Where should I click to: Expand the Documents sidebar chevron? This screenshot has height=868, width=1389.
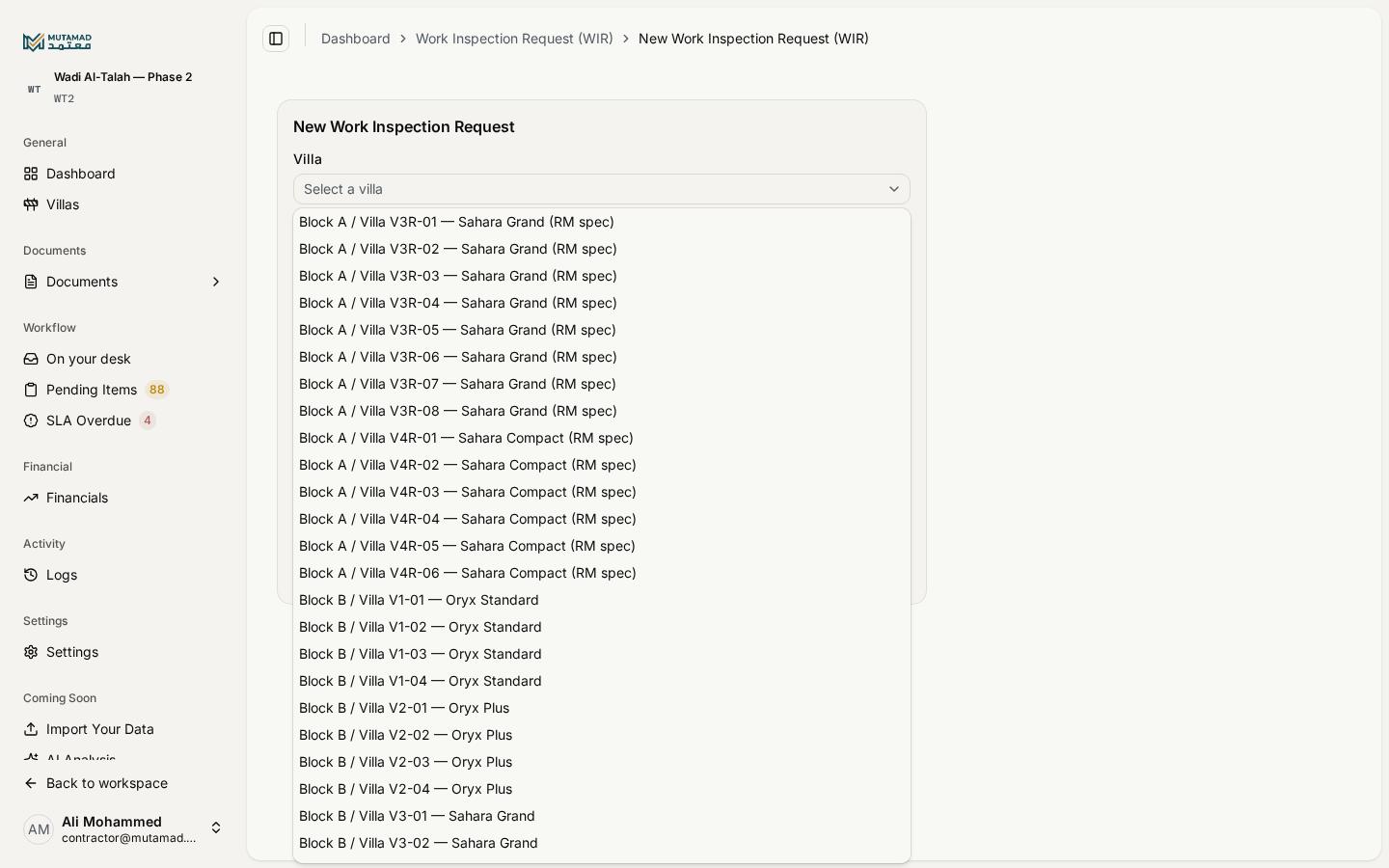pos(216,282)
